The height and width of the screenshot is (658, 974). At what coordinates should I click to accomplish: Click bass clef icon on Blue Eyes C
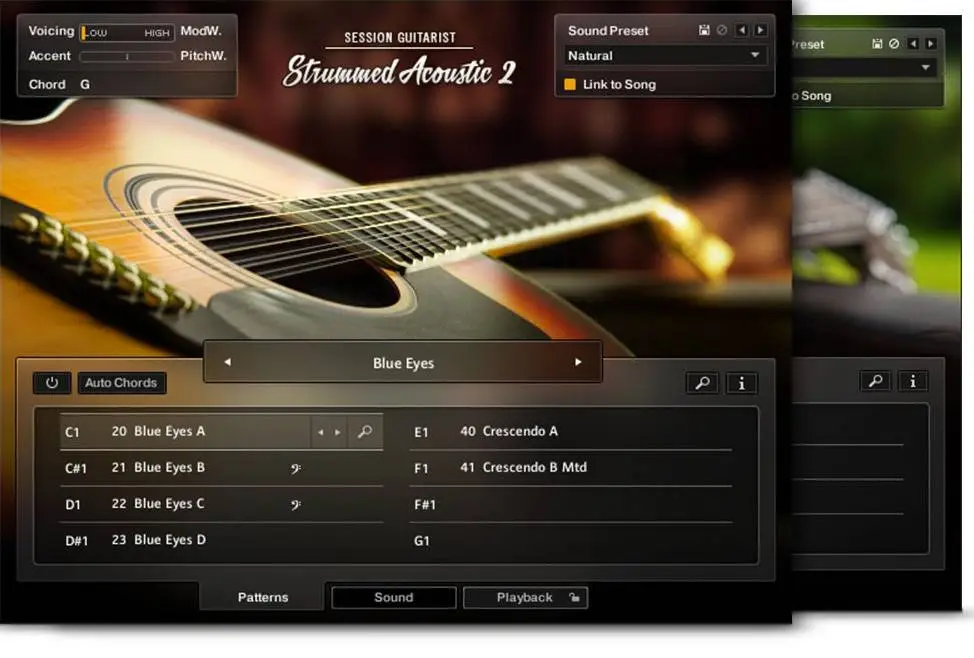pos(296,505)
